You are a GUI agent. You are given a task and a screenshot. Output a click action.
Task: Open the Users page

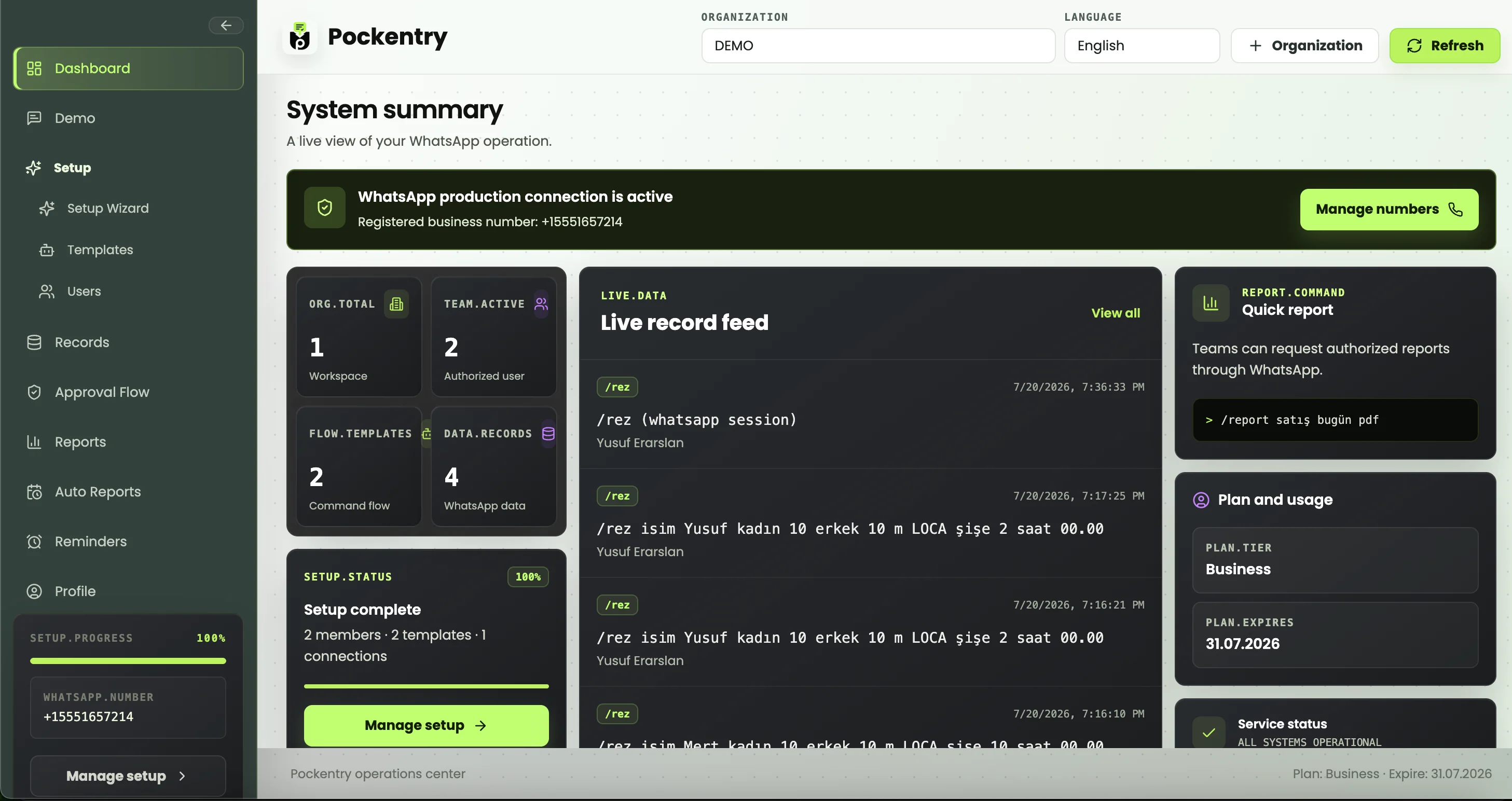point(84,292)
